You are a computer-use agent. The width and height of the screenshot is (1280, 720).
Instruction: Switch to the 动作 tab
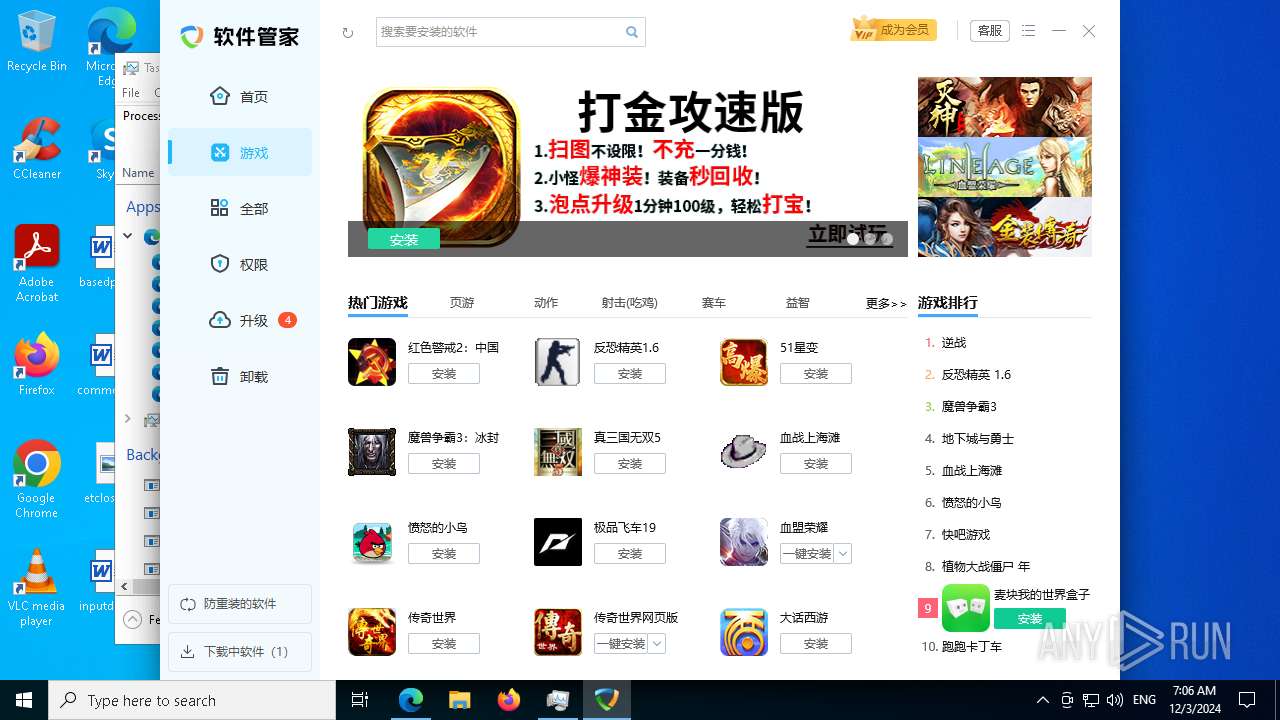click(546, 303)
